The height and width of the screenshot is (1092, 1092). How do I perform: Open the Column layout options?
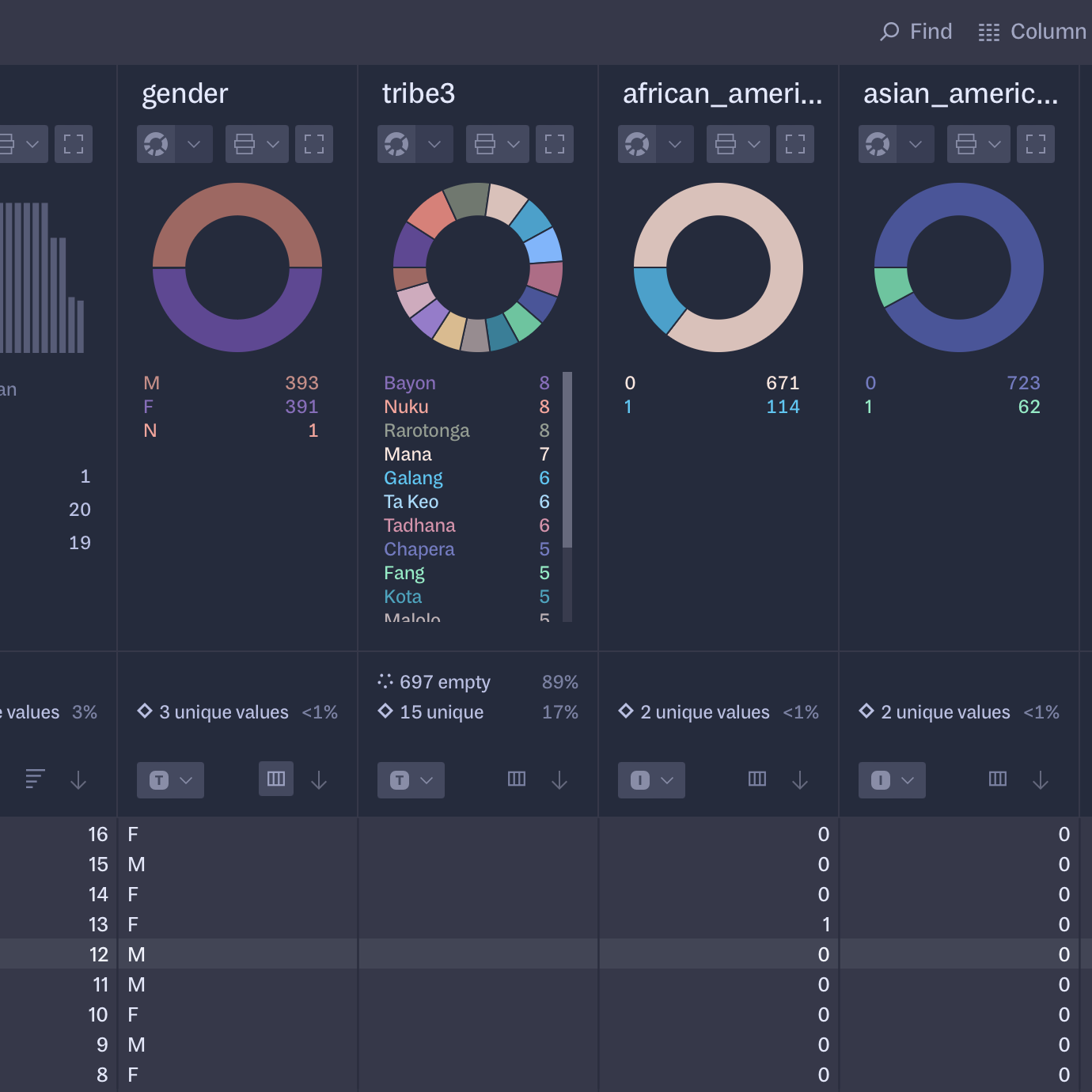[x=1032, y=32]
